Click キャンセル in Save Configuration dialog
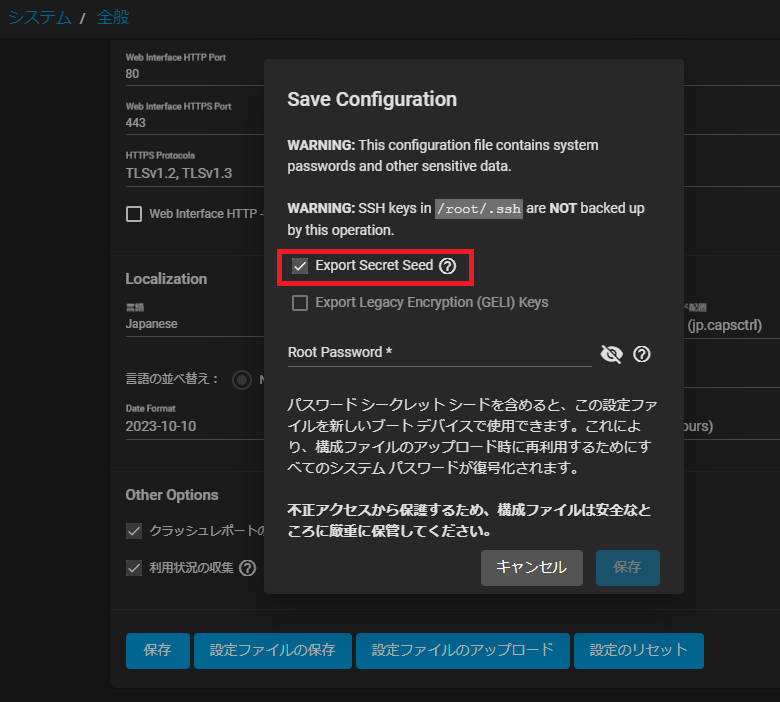Screen dimensions: 780x702 pos(531,567)
